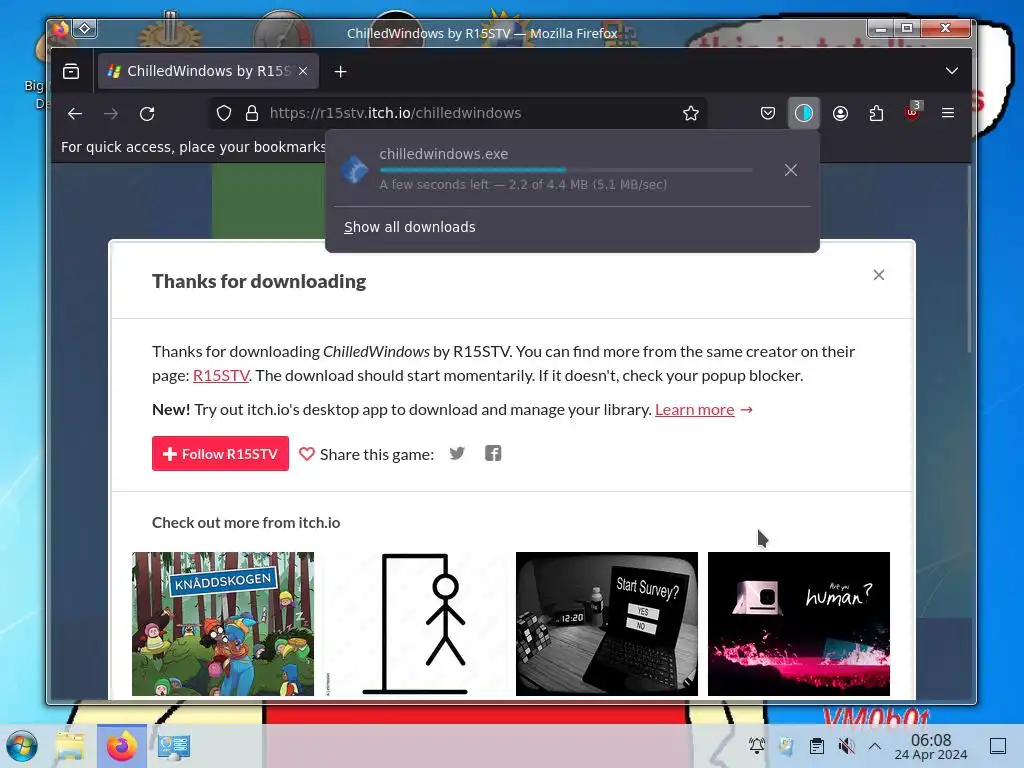Open the file manager in taskbar
Screen dimensions: 1024x768
coord(70,746)
